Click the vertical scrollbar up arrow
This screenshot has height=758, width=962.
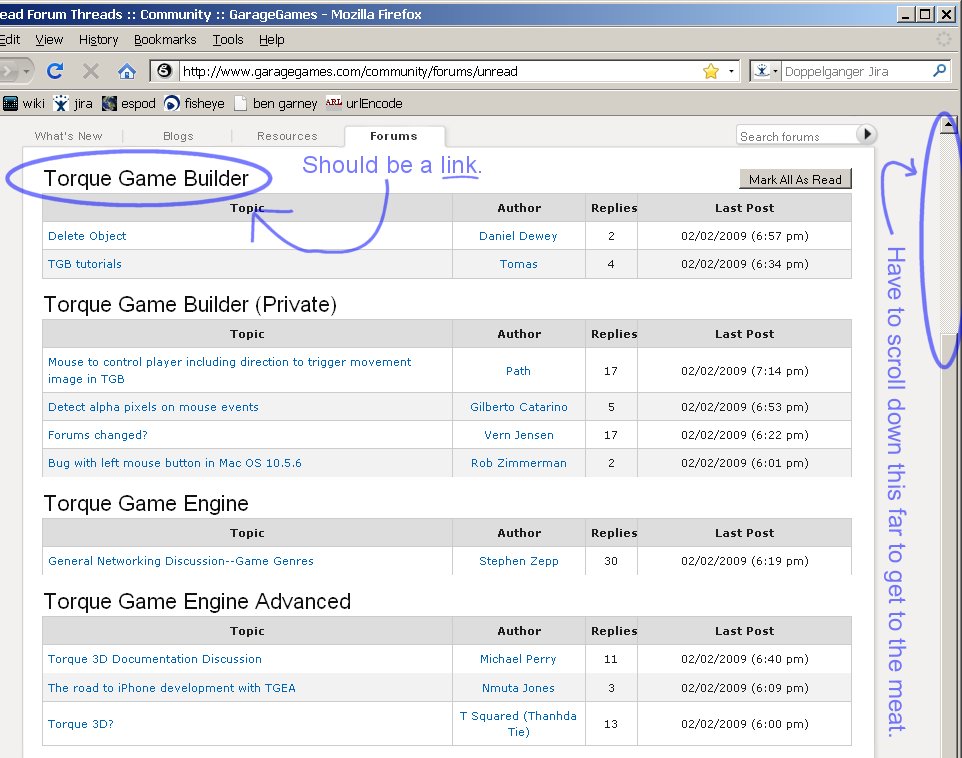click(948, 123)
